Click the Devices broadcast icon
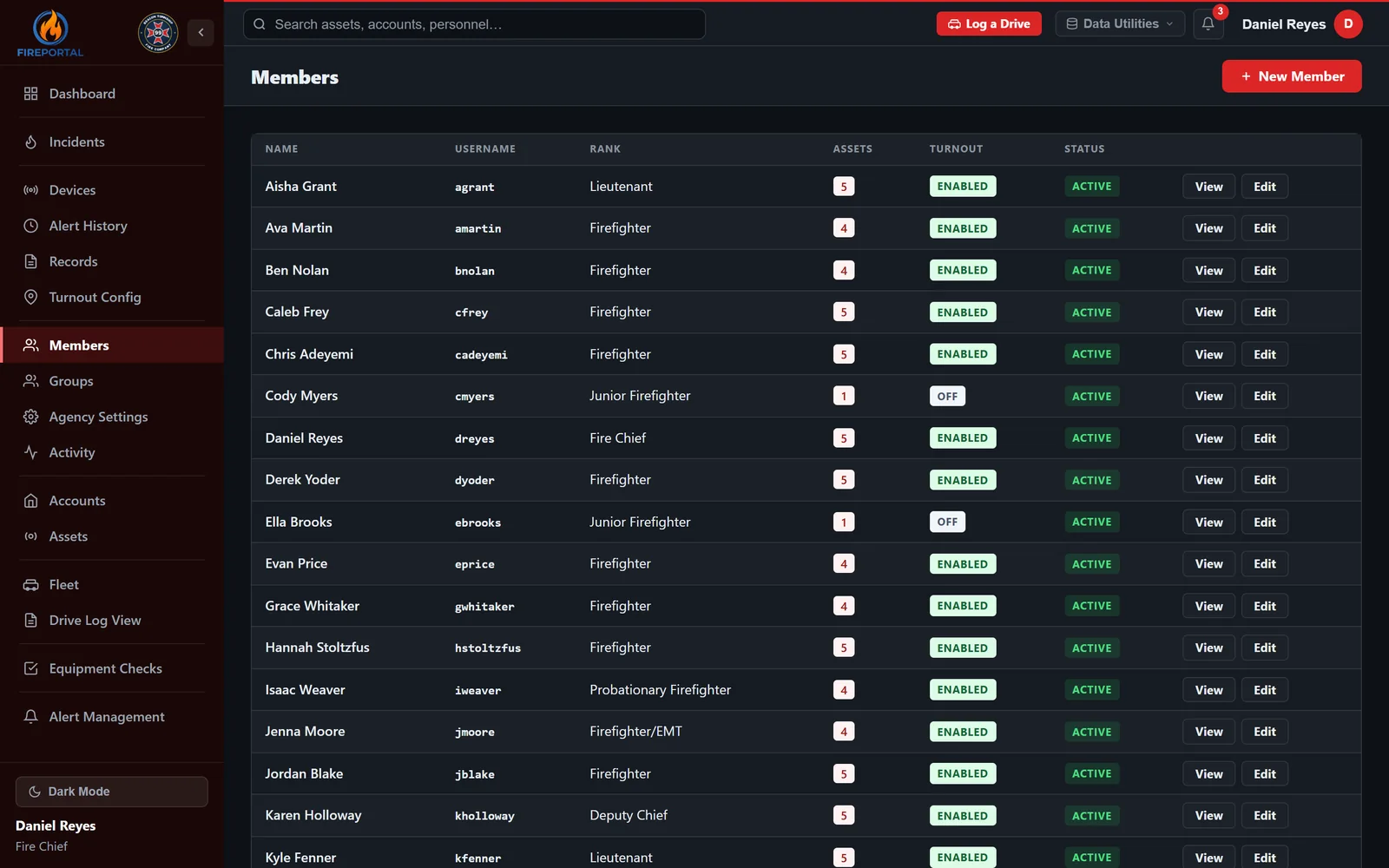 [31, 190]
